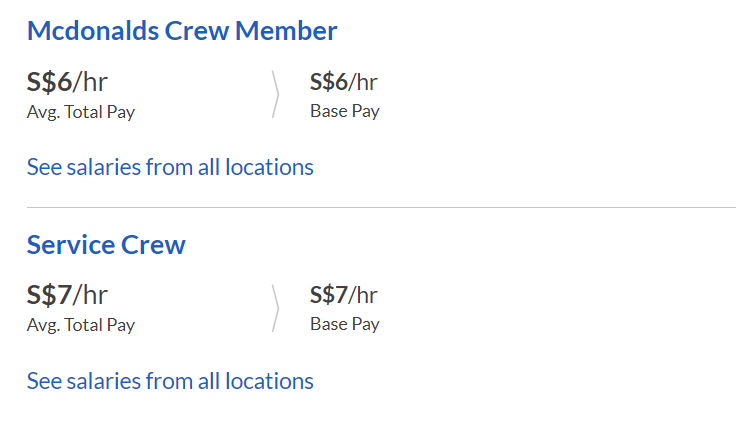Click the S$7/hr base pay value
The height and width of the screenshot is (421, 736).
pos(343,295)
